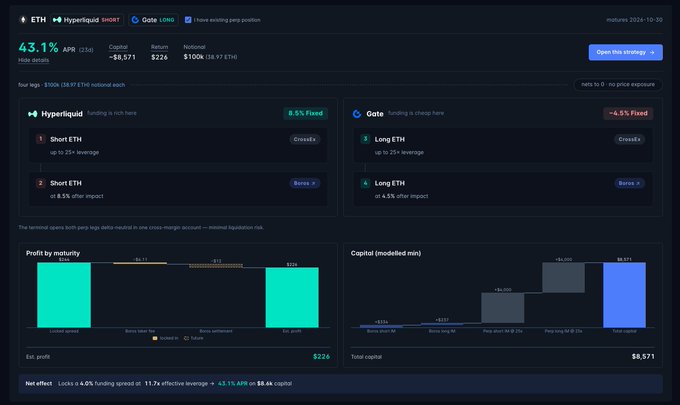Image resolution: width=680 pixels, height=405 pixels.
Task: Click step 2 badge beside Short ETH
Action: click(x=40, y=183)
